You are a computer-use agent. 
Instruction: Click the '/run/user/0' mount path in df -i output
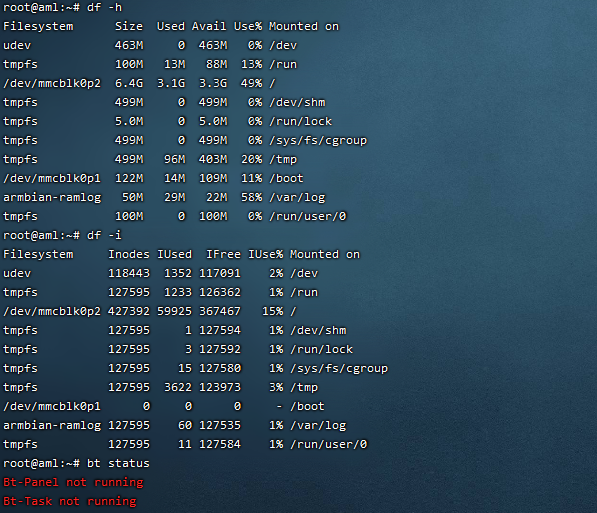coord(329,444)
